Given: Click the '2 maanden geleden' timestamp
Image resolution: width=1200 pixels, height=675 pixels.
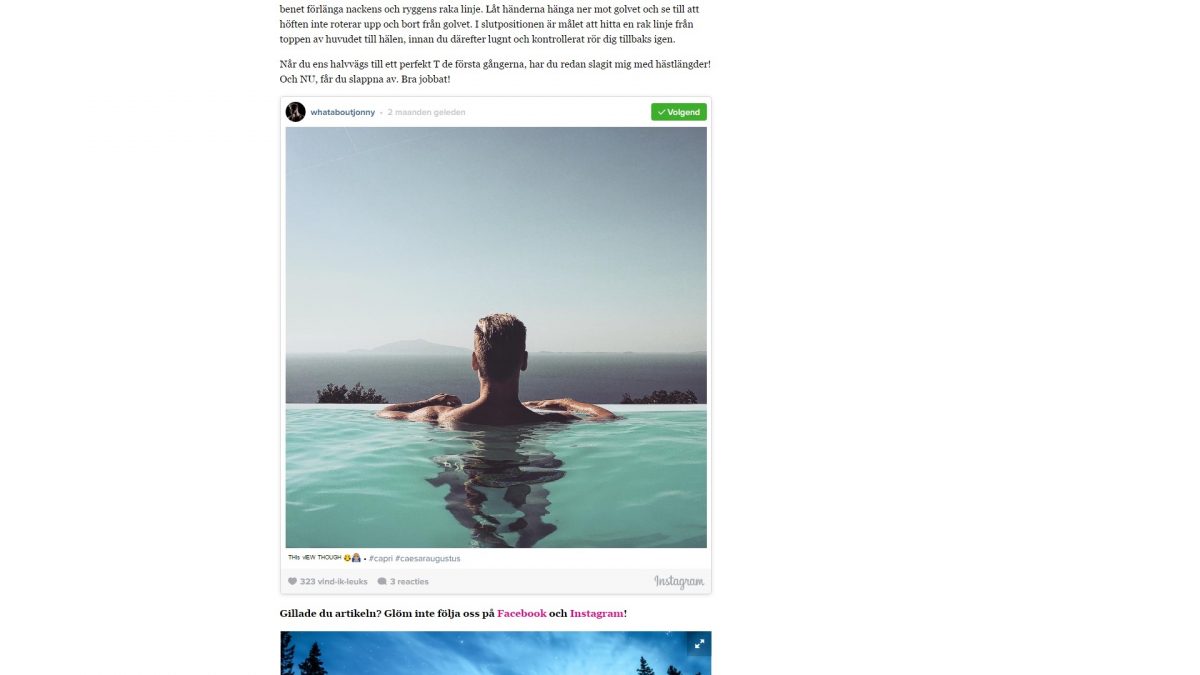Looking at the screenshot, I should [x=426, y=112].
